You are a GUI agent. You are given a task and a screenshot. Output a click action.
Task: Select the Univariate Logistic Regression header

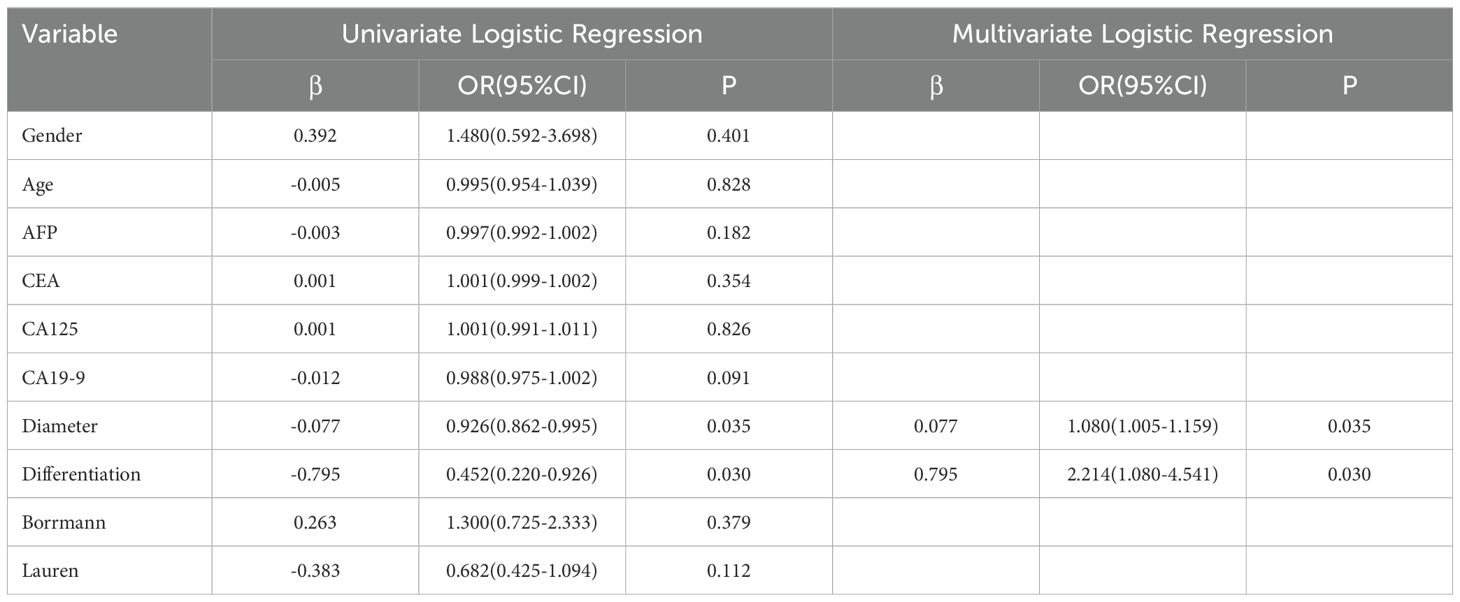point(522,34)
